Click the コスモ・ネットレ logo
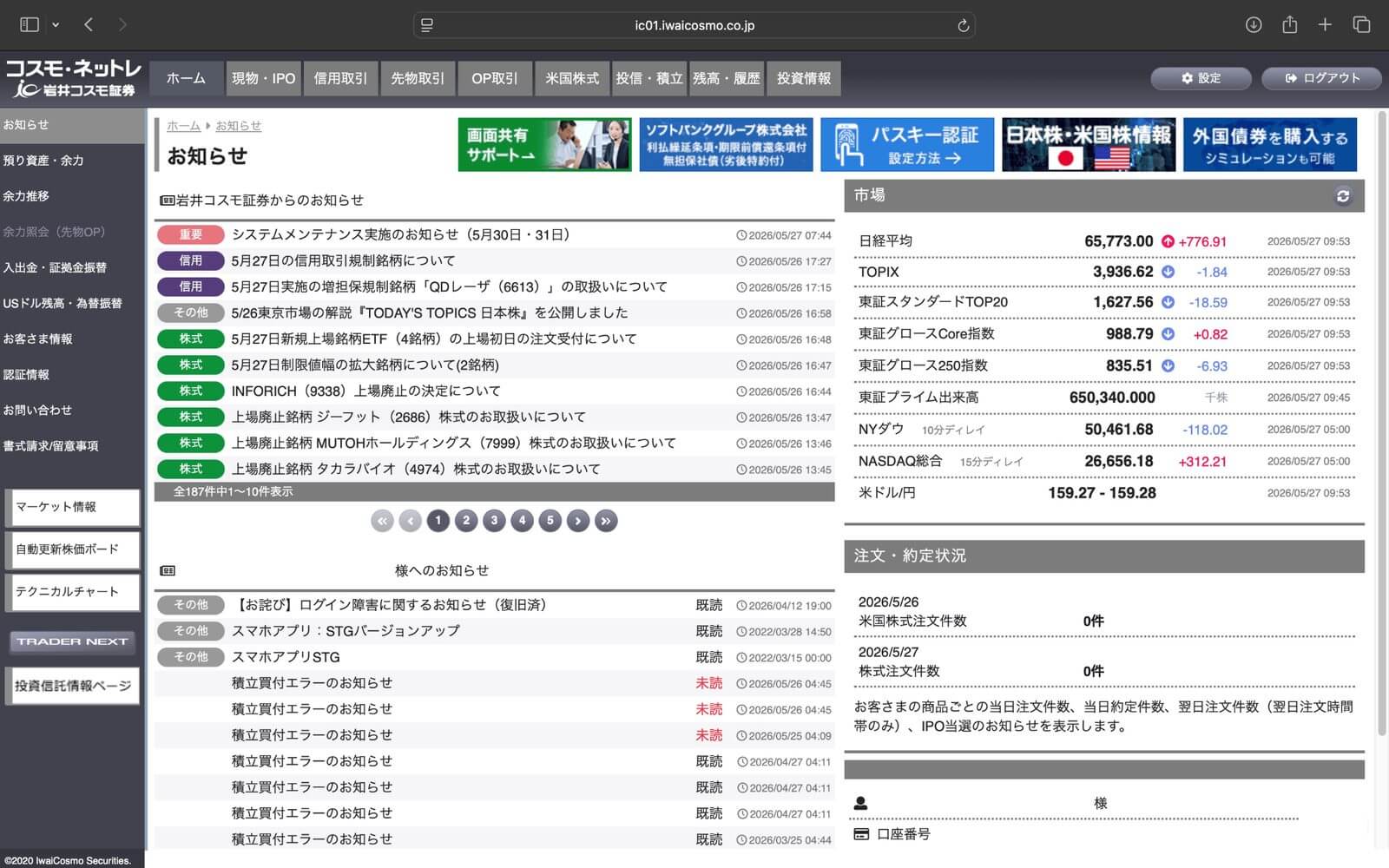Viewport: 1389px width, 868px height. point(73,78)
